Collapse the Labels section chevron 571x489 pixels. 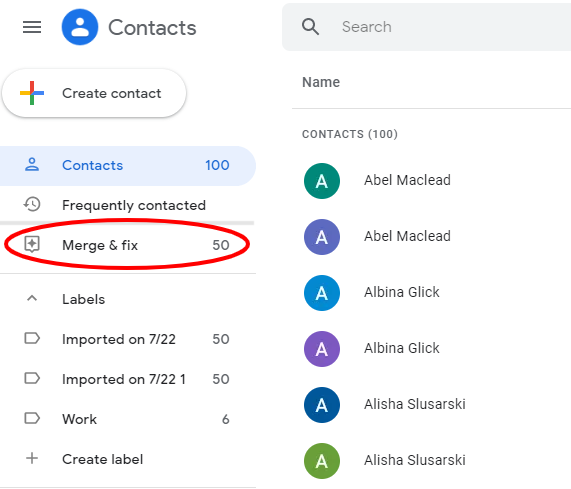(x=32, y=299)
